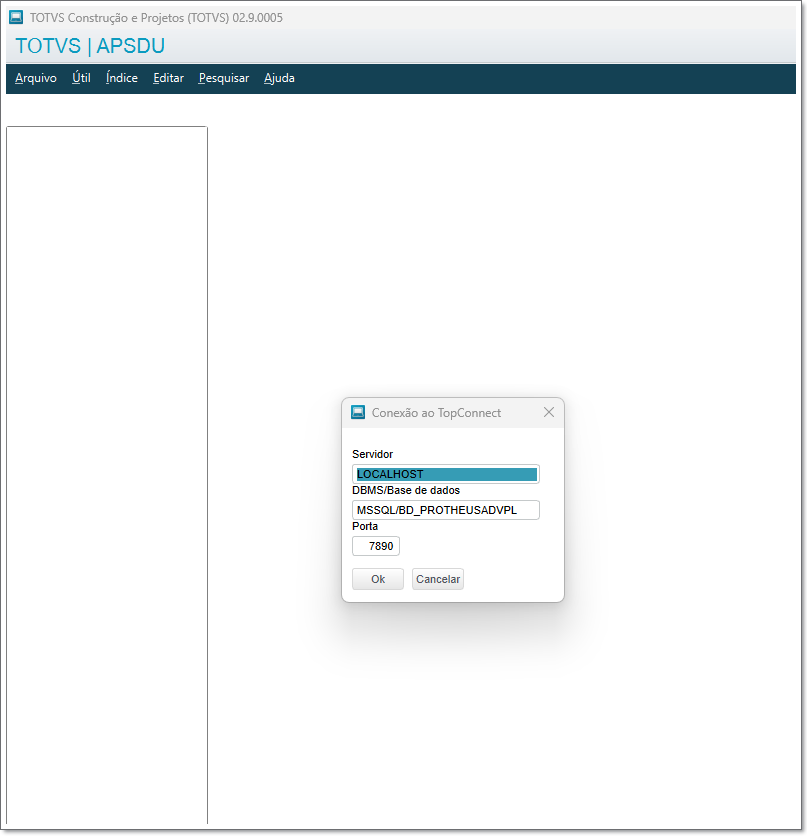Click the DBMS/Base de dados input field

(x=445, y=510)
